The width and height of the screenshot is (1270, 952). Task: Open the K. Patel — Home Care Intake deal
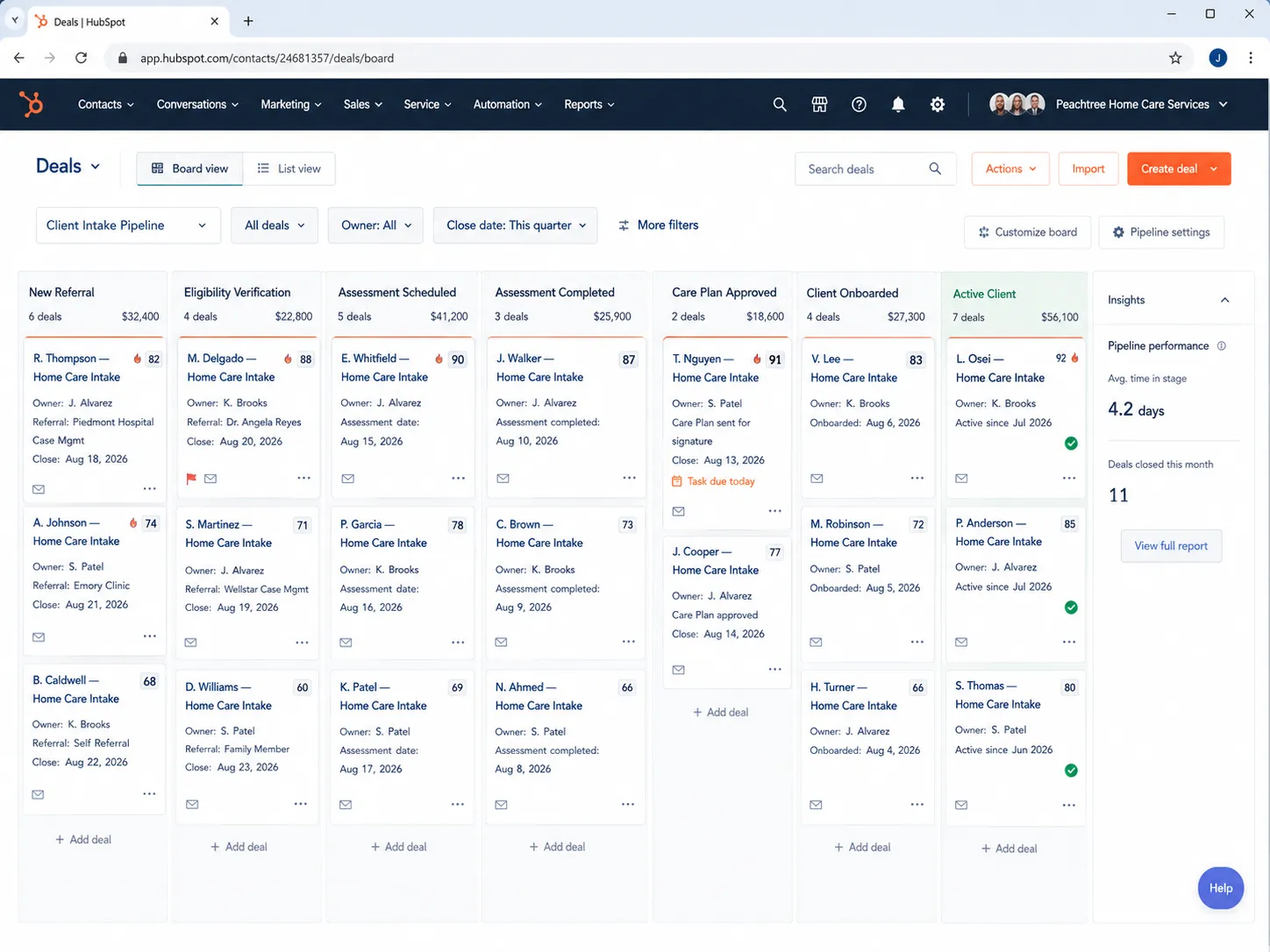pyautogui.click(x=383, y=697)
